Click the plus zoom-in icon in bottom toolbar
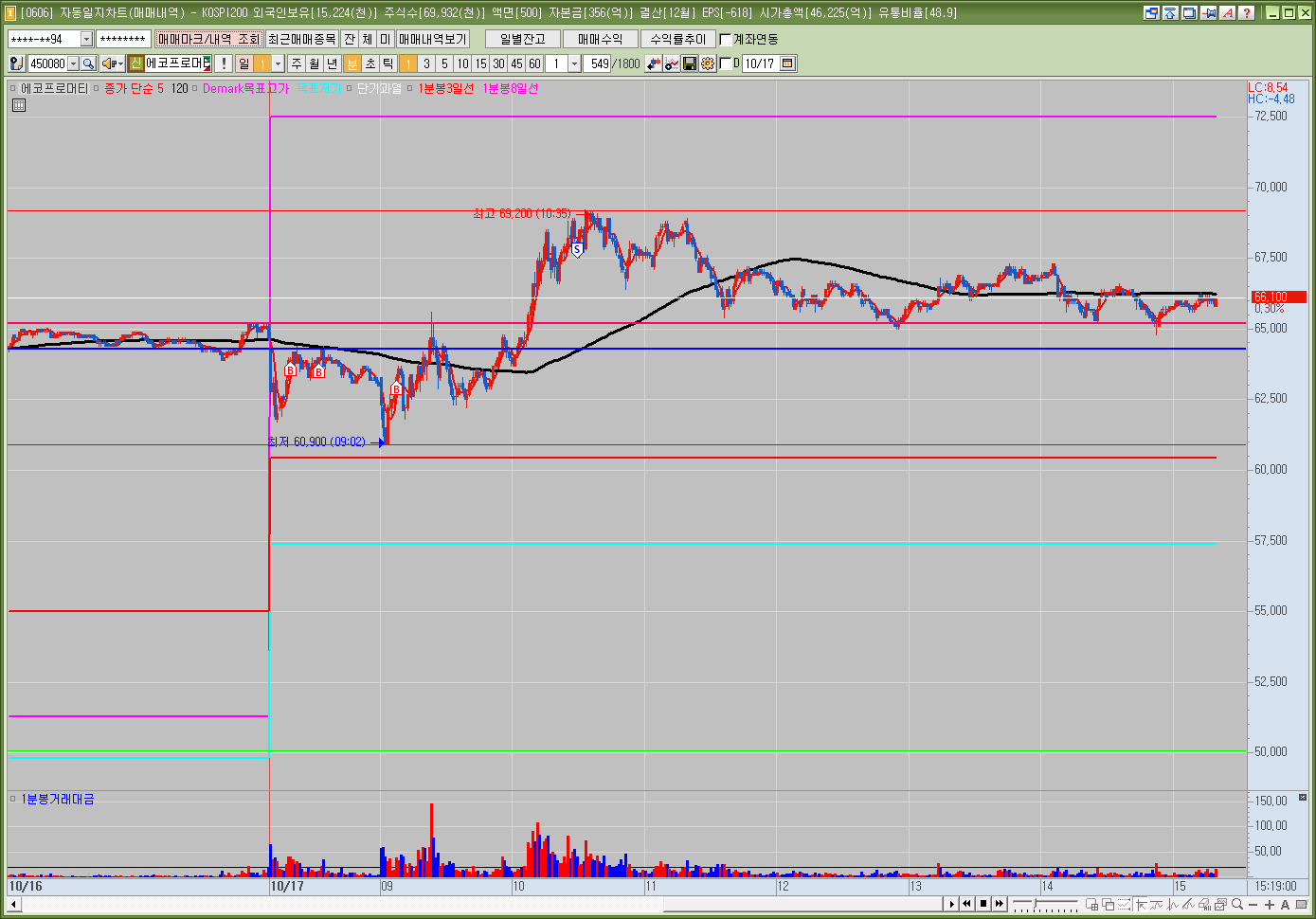This screenshot has height=919, width=1316. 1269,905
